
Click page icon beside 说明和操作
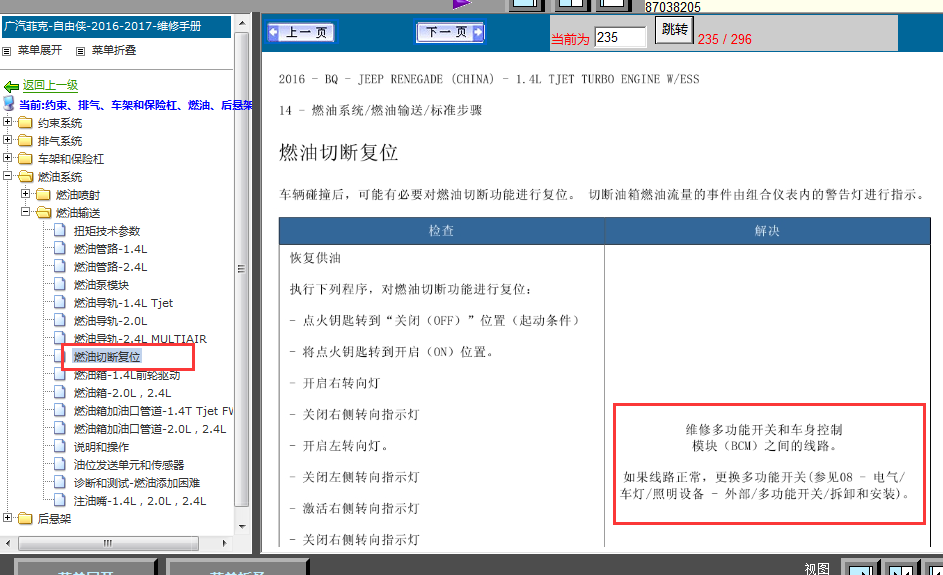60,446
